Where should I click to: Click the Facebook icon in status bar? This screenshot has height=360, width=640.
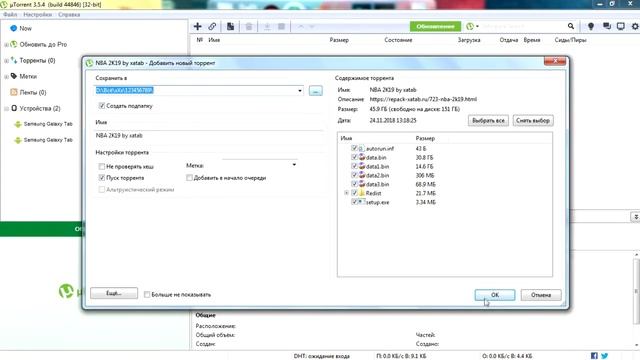click(x=594, y=356)
